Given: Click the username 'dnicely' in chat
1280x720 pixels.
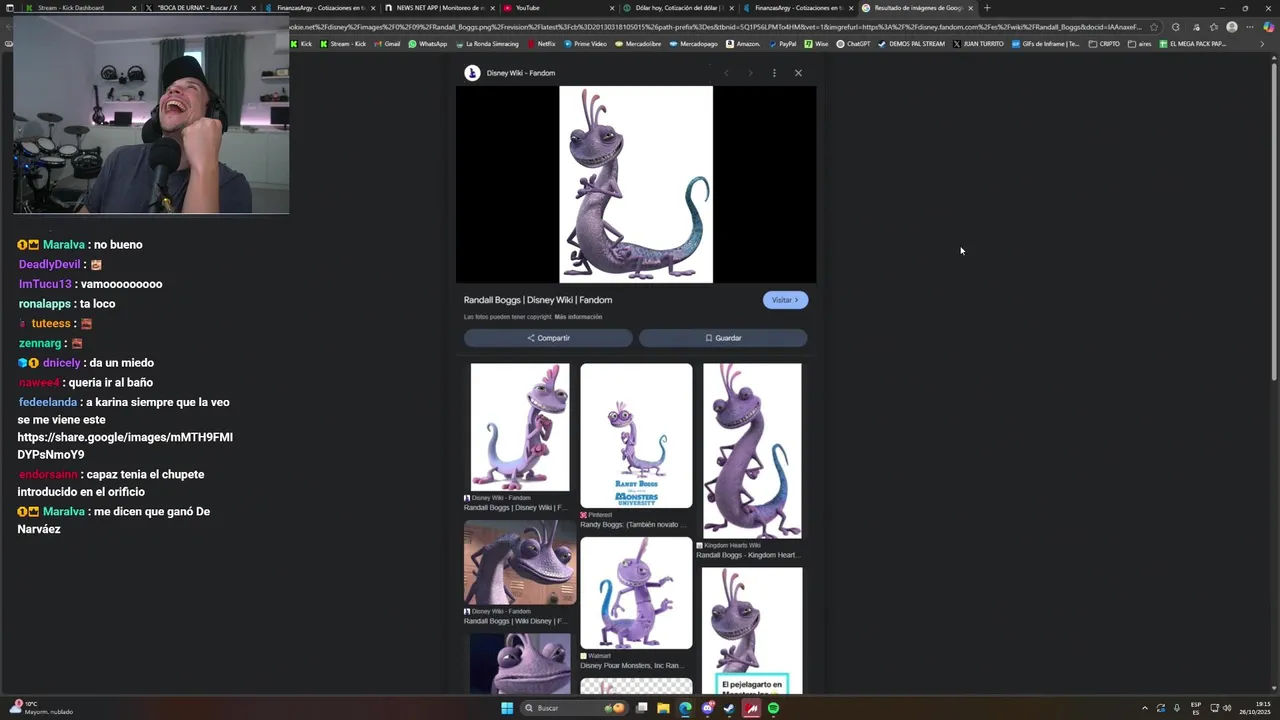Looking at the screenshot, I should tap(61, 363).
